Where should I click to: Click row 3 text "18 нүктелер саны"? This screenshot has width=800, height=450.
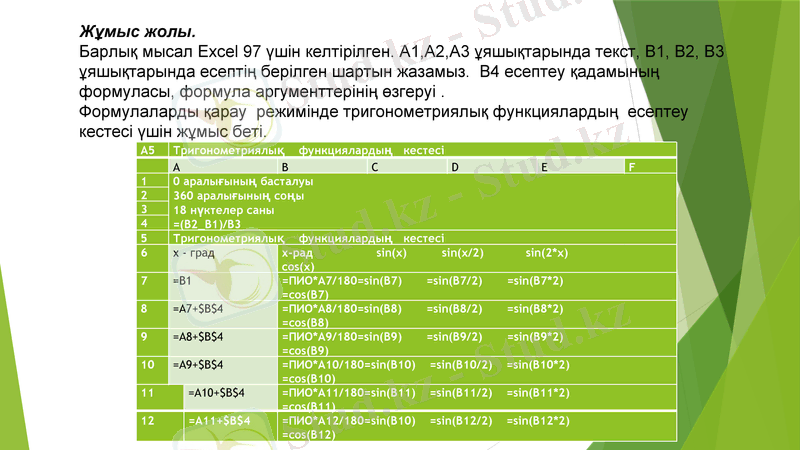click(223, 211)
